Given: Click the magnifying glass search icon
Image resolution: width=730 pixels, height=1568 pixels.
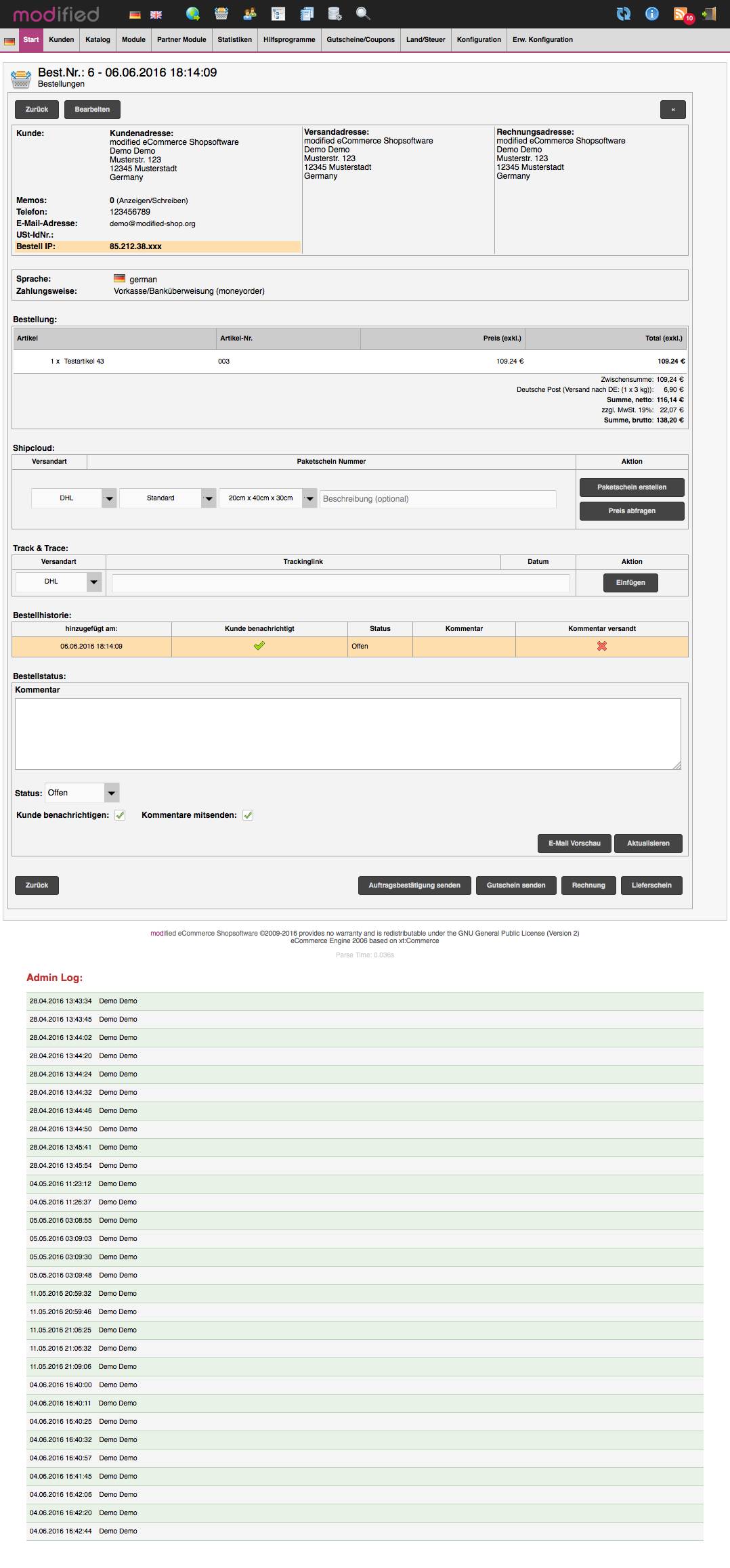Looking at the screenshot, I should pos(363,14).
